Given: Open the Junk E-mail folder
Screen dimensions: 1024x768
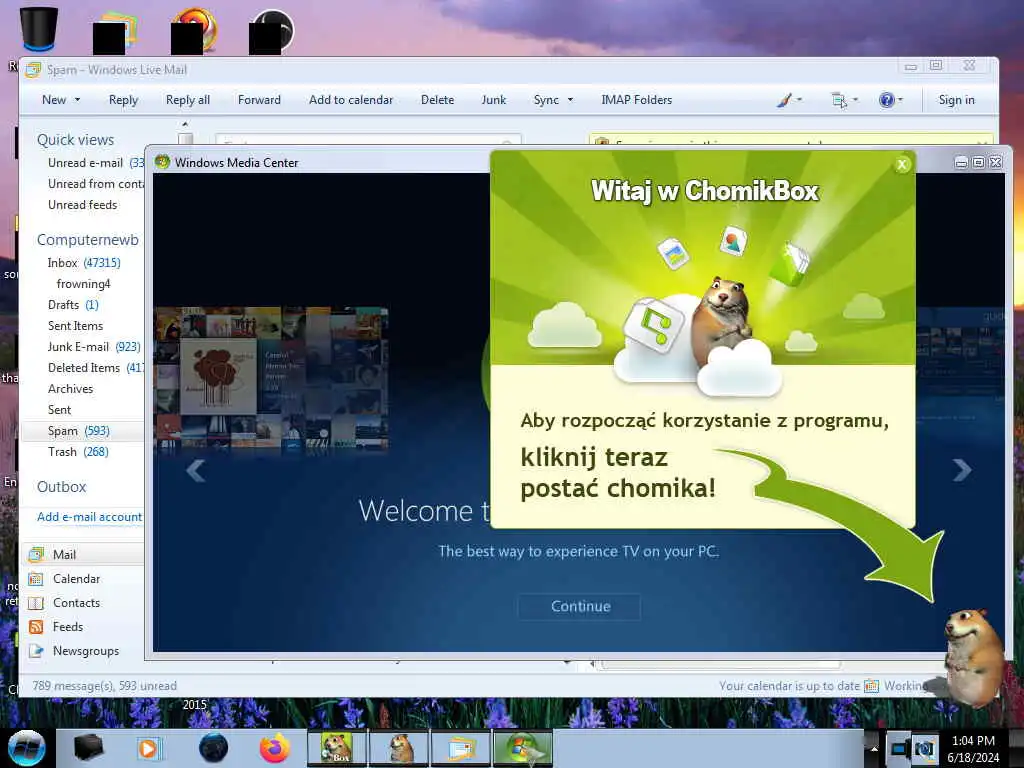Looking at the screenshot, I should (93, 347).
